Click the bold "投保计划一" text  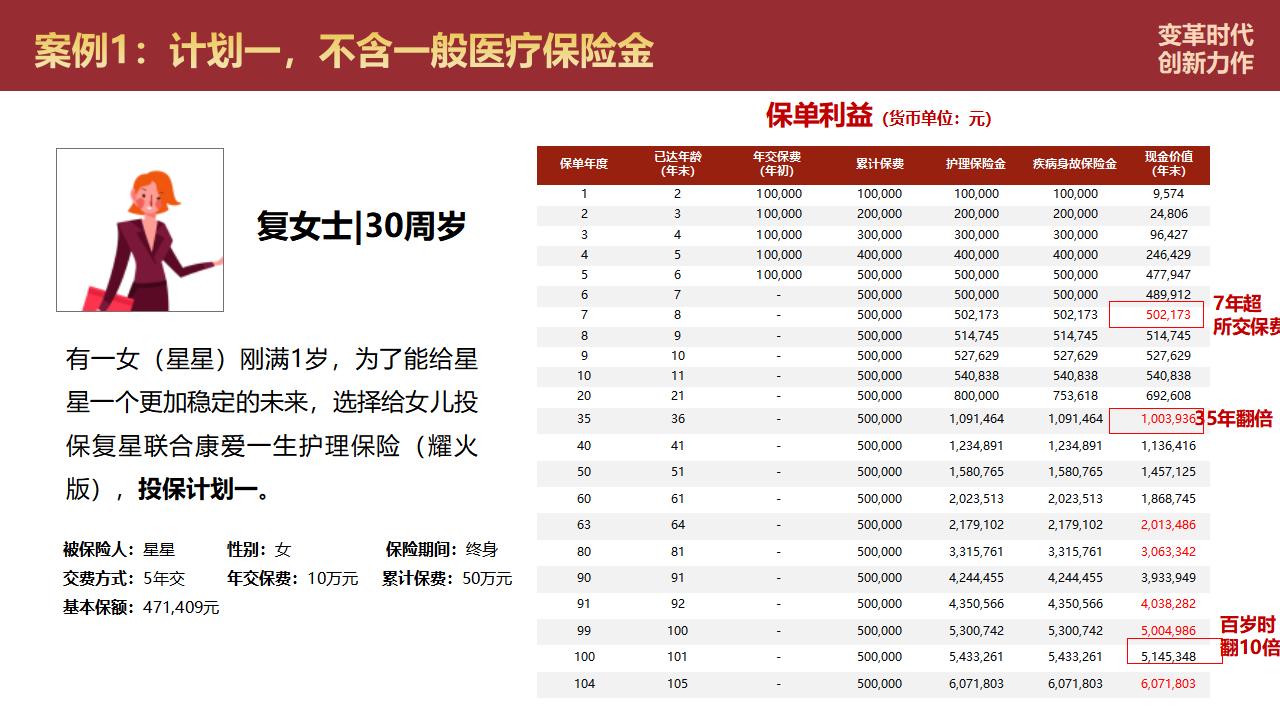coord(198,489)
